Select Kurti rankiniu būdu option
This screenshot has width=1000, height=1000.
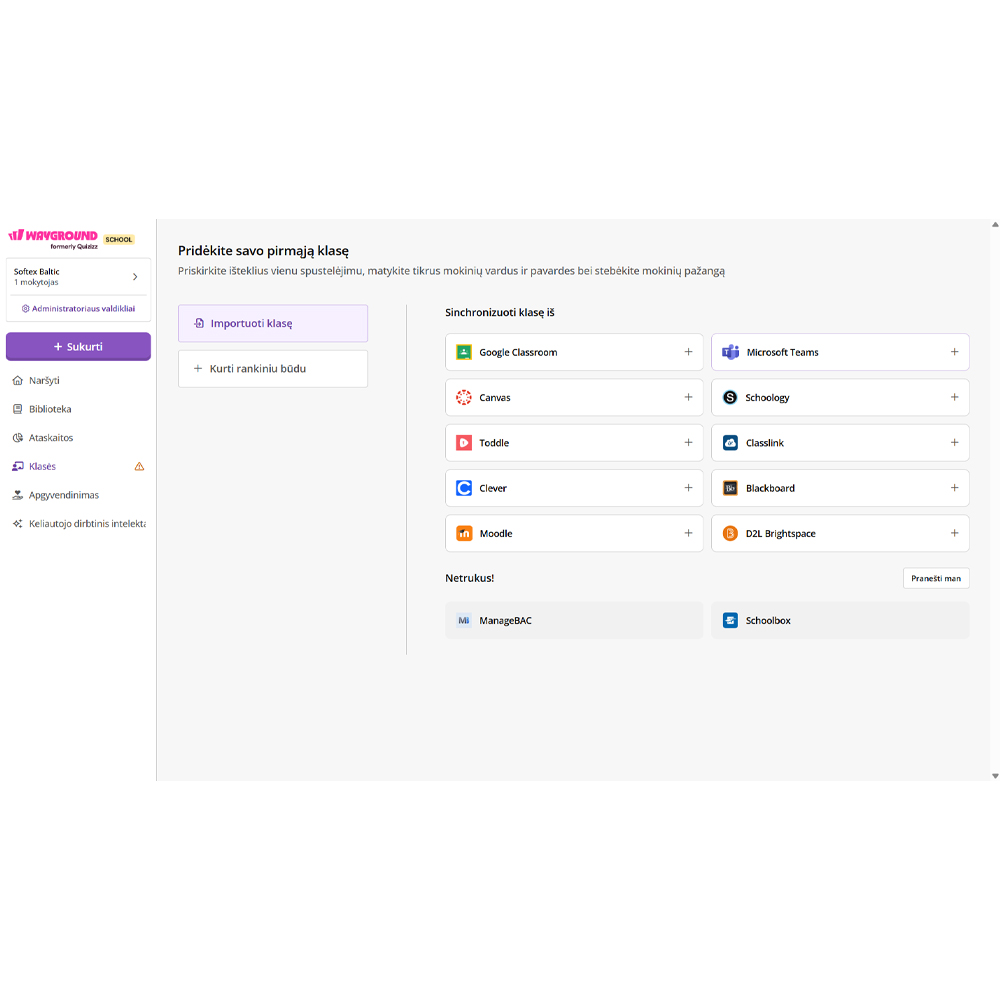coord(273,369)
